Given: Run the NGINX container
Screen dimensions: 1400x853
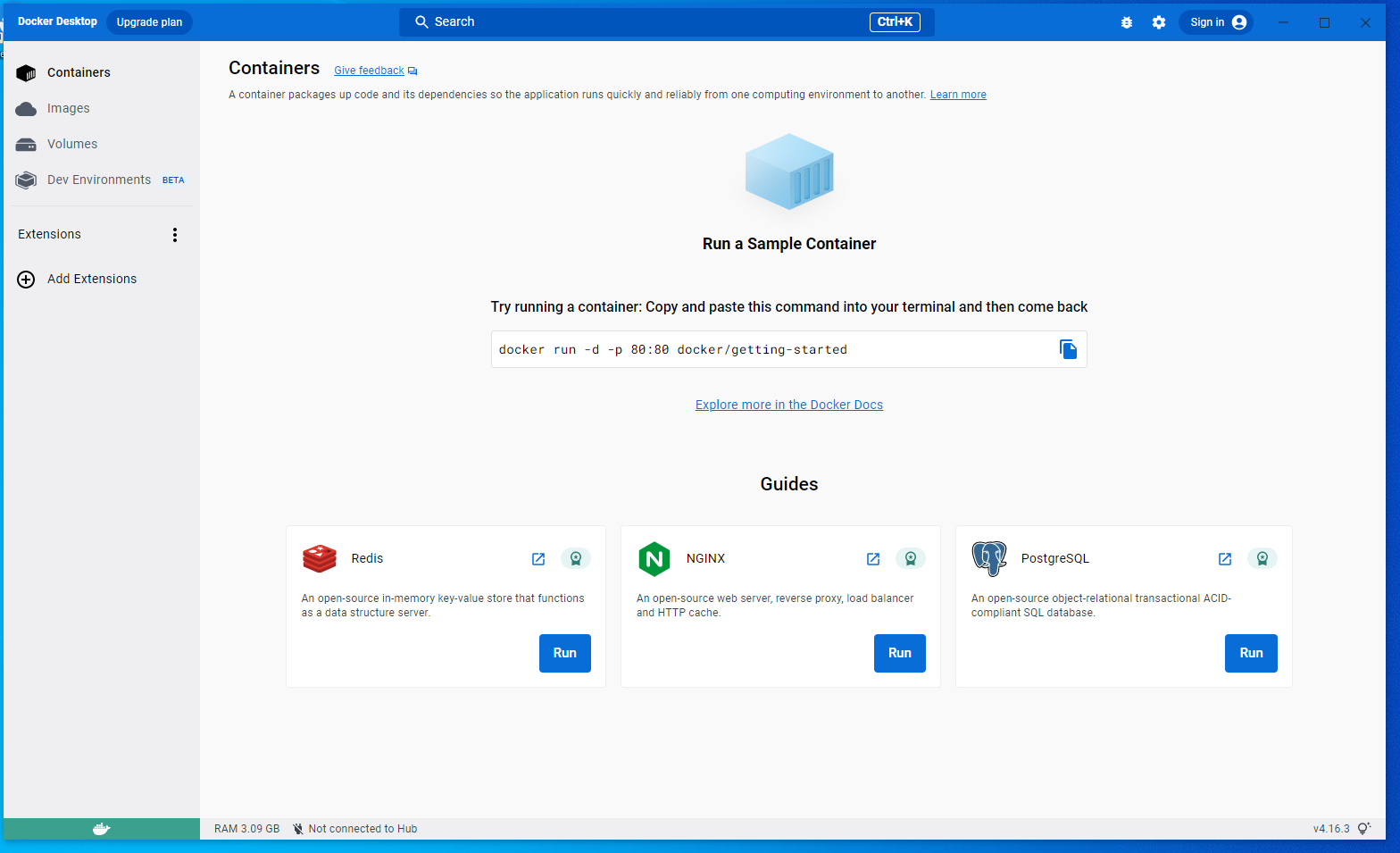Looking at the screenshot, I should pos(900,653).
